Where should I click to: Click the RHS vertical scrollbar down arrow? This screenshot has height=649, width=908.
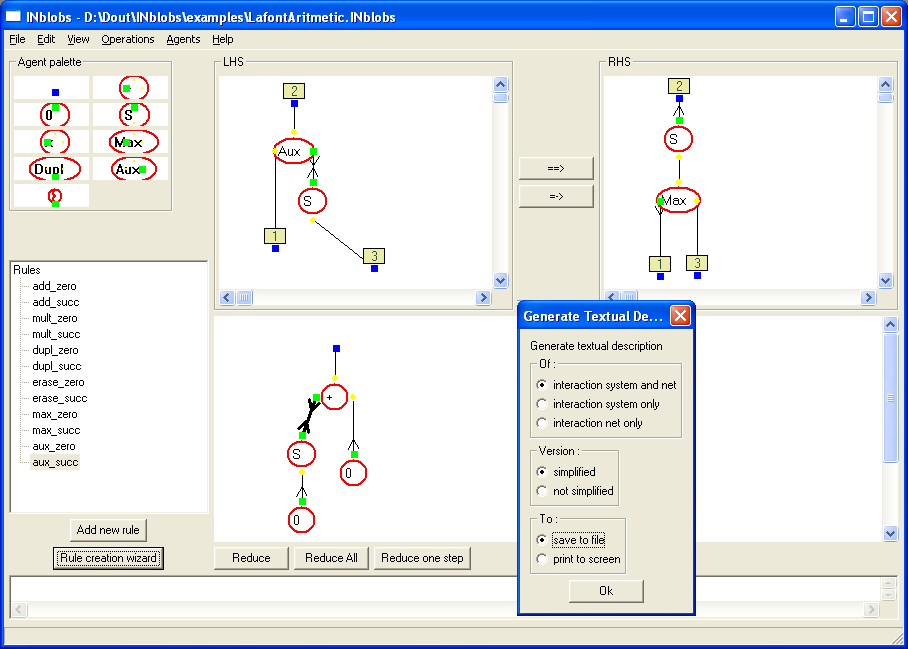point(885,282)
